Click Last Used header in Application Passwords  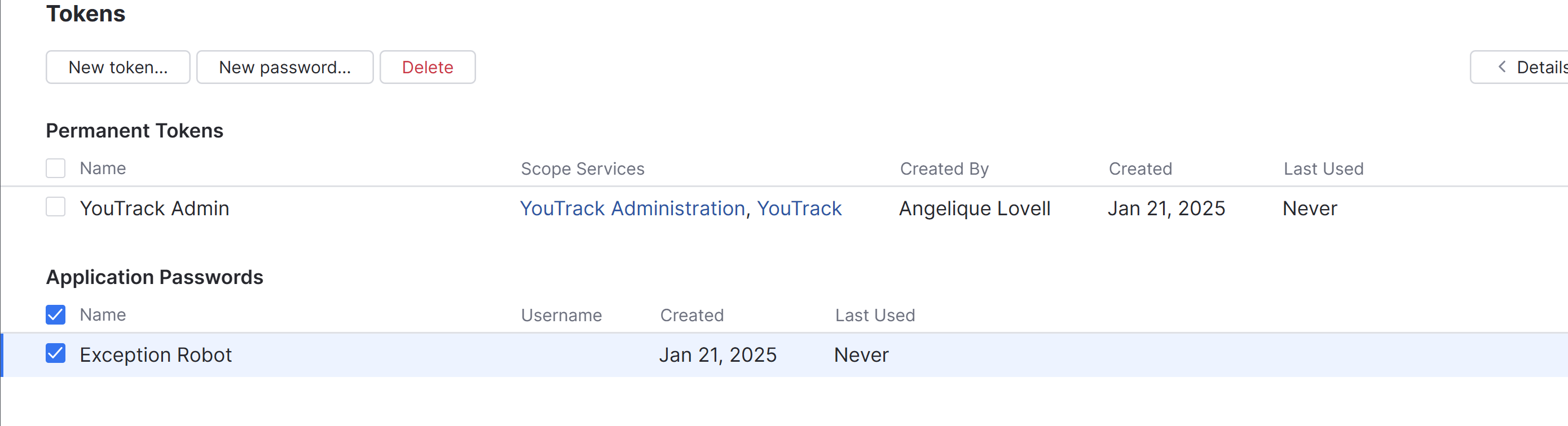[874, 316]
